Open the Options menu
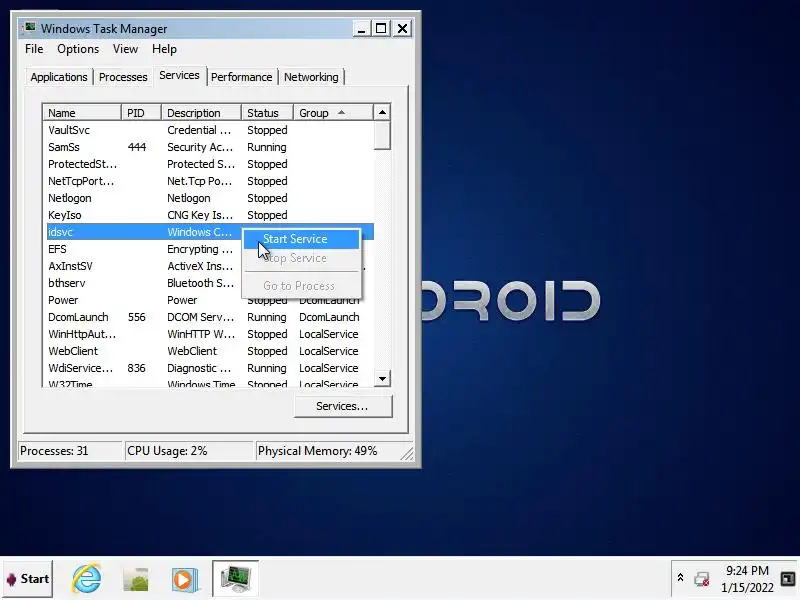Screen dimensions: 800x600 coord(78,49)
